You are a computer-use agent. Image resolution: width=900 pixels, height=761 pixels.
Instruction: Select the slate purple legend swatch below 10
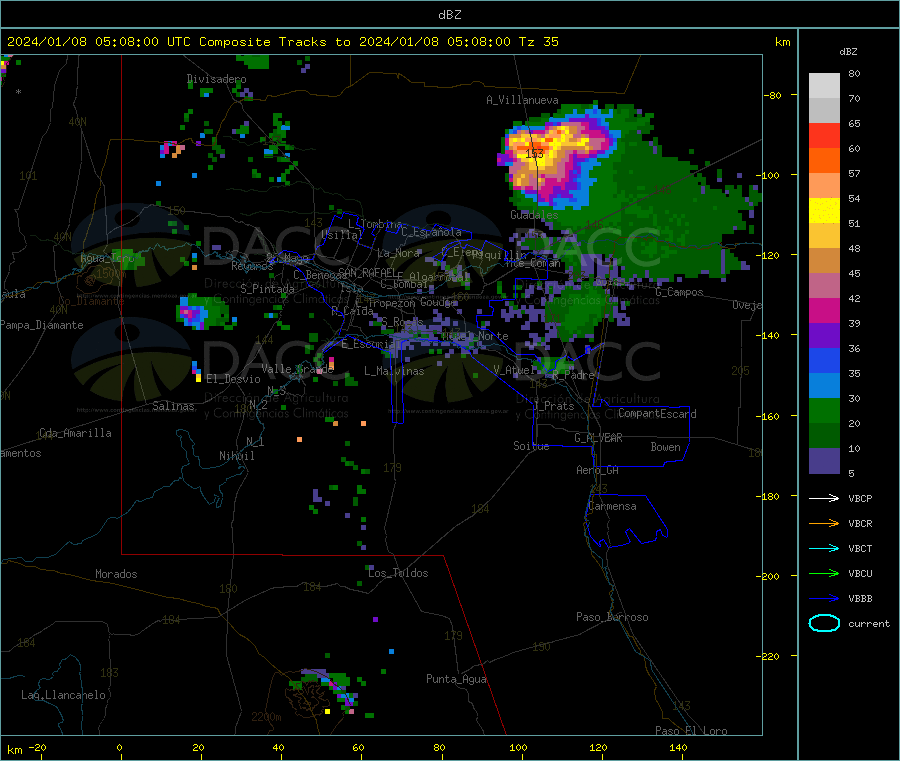824,461
